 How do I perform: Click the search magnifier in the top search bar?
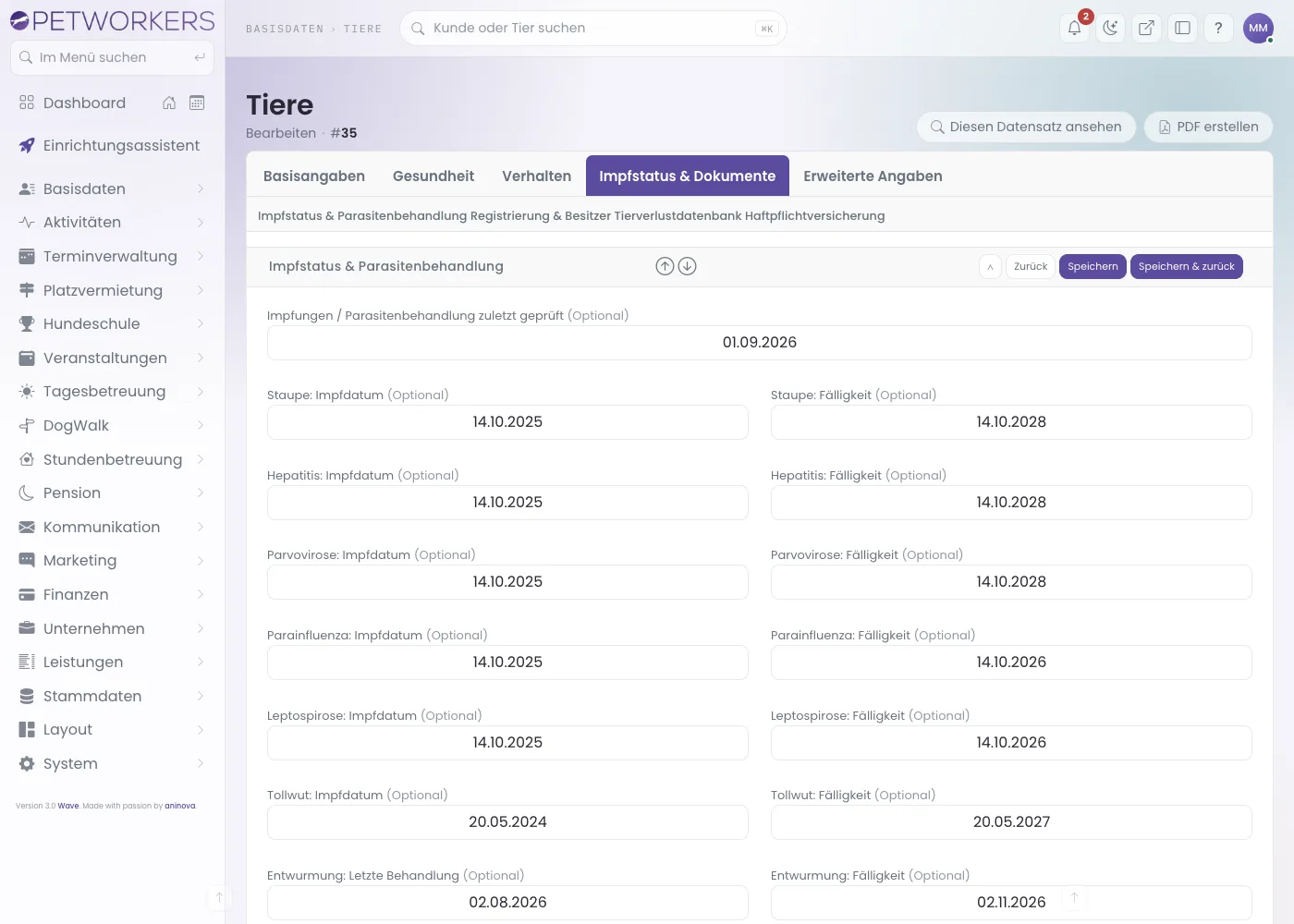click(x=418, y=28)
